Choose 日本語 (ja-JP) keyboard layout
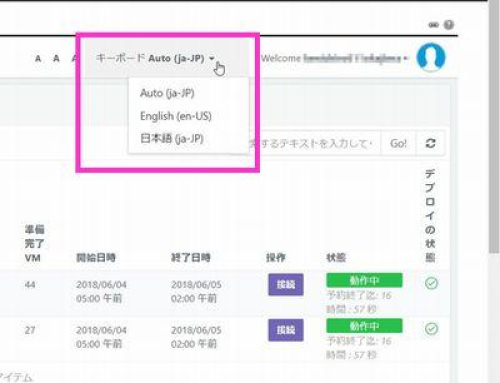Image resolution: width=500 pixels, height=383 pixels. point(172,138)
